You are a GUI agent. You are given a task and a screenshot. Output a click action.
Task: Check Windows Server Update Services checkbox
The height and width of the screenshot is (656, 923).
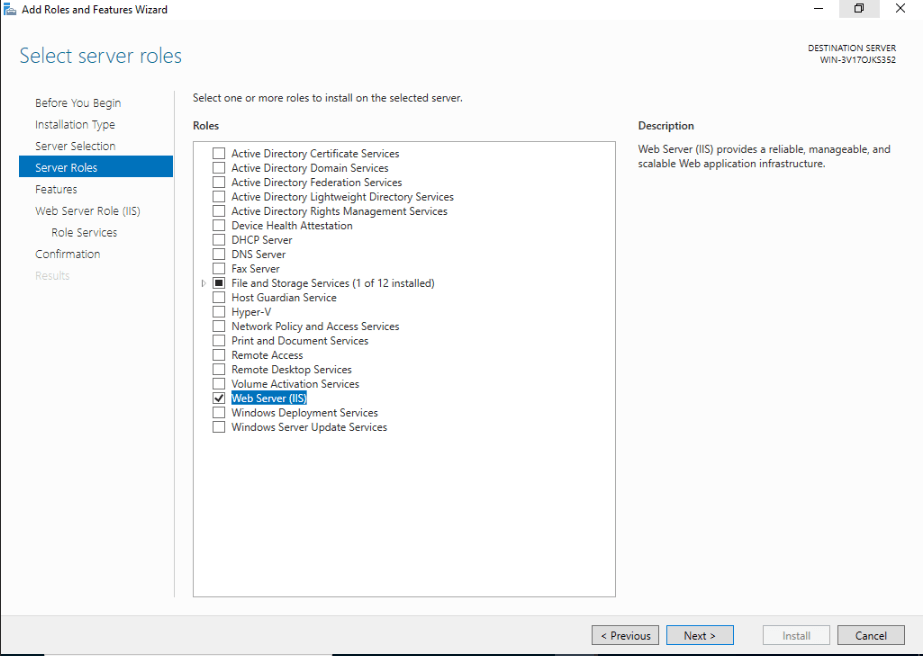coord(218,428)
